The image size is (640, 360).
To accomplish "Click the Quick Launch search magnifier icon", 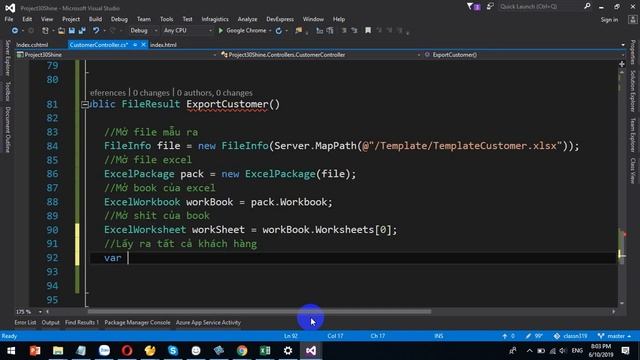I will tap(587, 6).
